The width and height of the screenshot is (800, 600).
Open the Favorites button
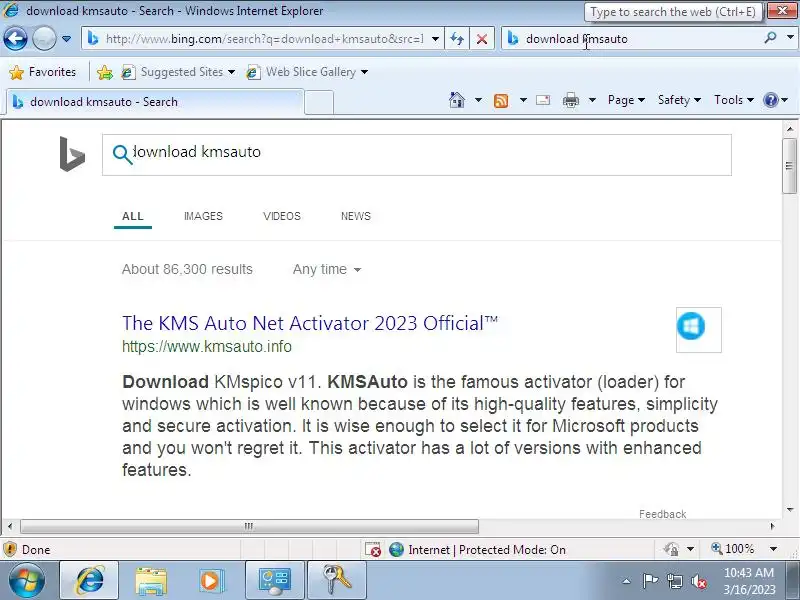pos(43,72)
